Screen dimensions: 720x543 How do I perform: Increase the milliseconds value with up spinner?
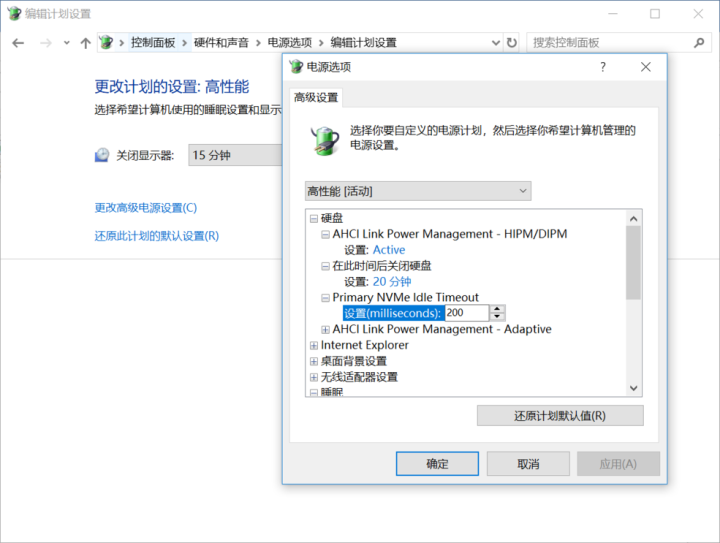pos(497,309)
